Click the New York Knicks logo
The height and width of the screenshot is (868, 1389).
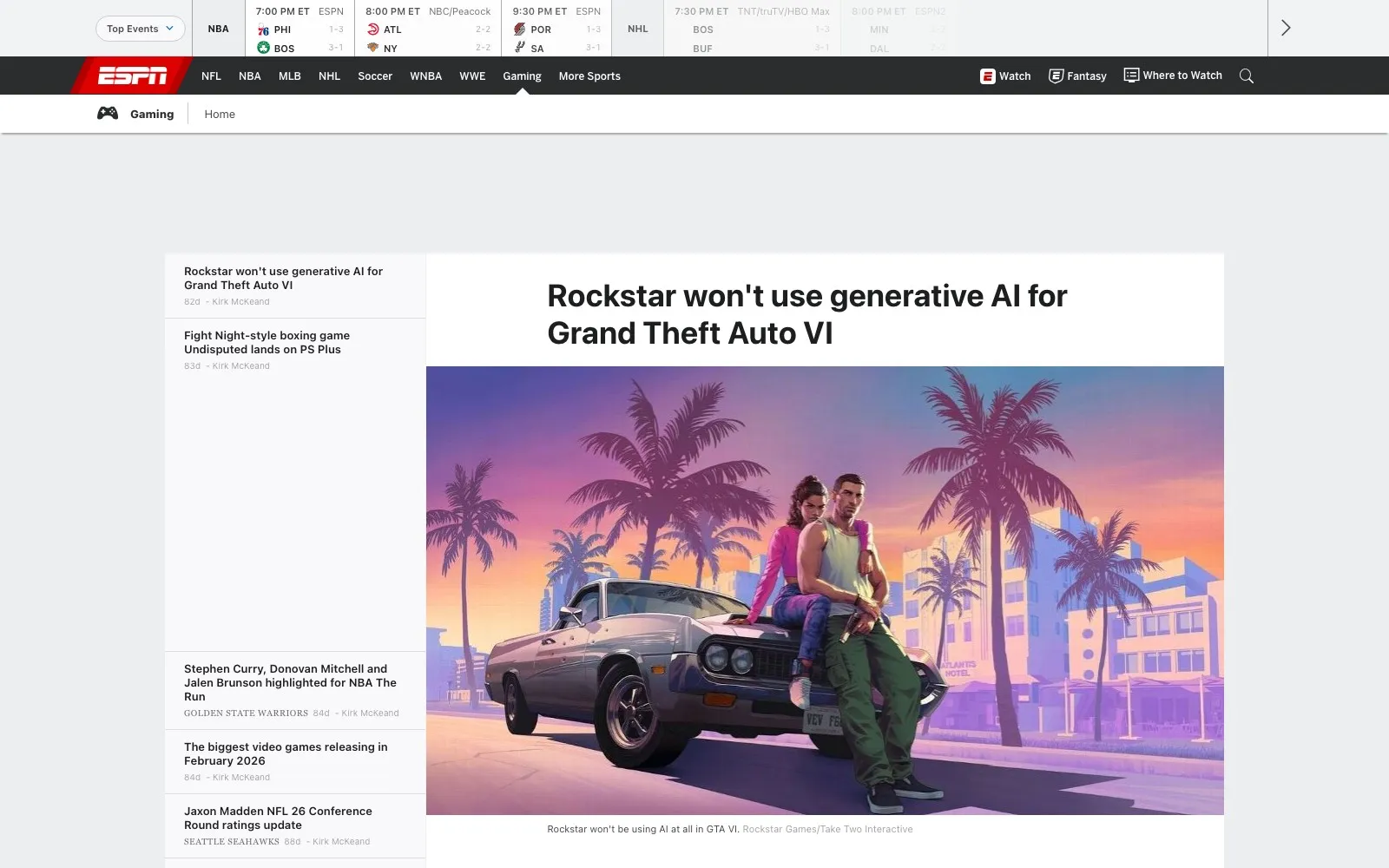coord(373,48)
